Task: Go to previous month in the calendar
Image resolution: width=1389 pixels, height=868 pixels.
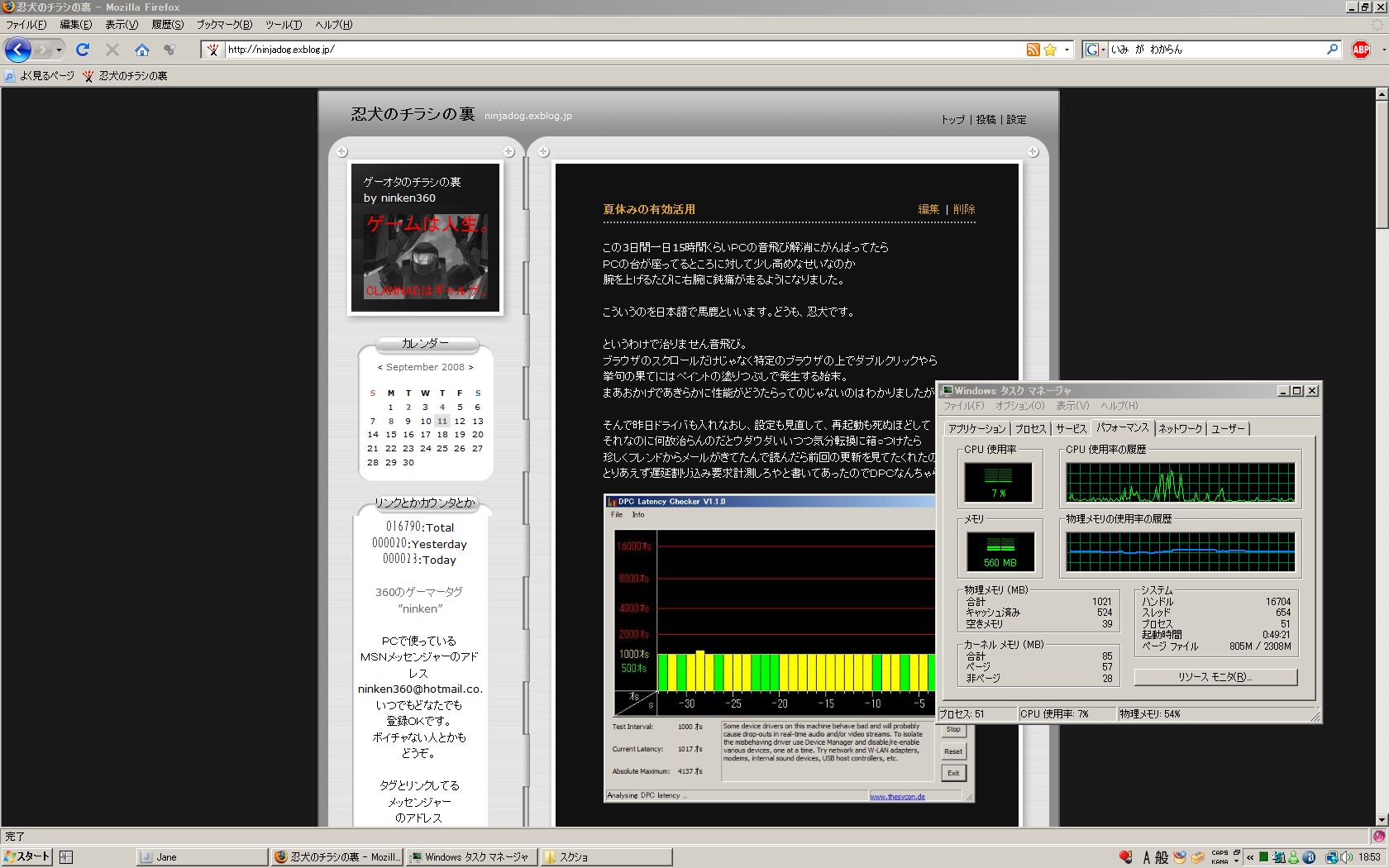Action: tap(379, 367)
